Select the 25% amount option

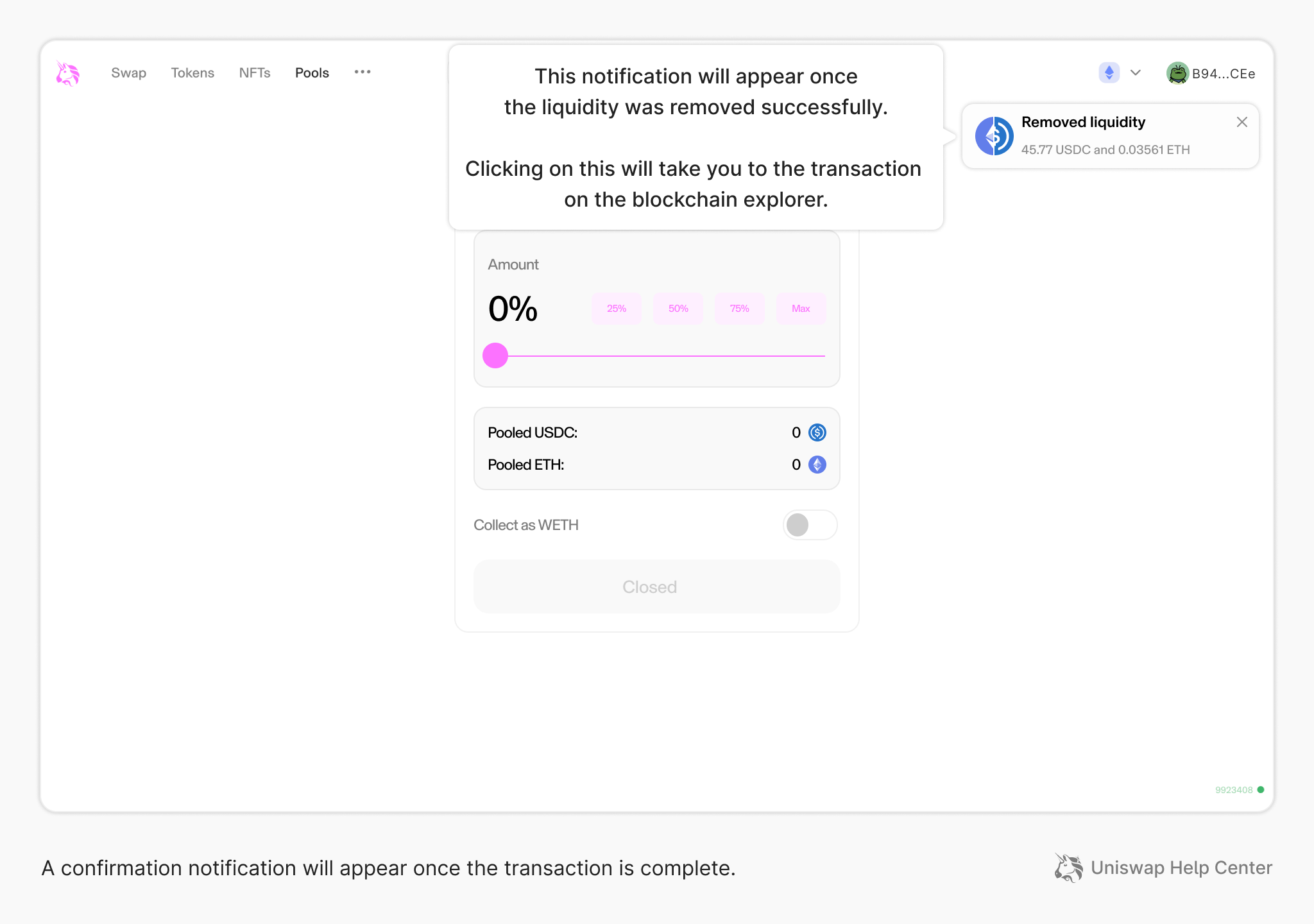coord(615,308)
